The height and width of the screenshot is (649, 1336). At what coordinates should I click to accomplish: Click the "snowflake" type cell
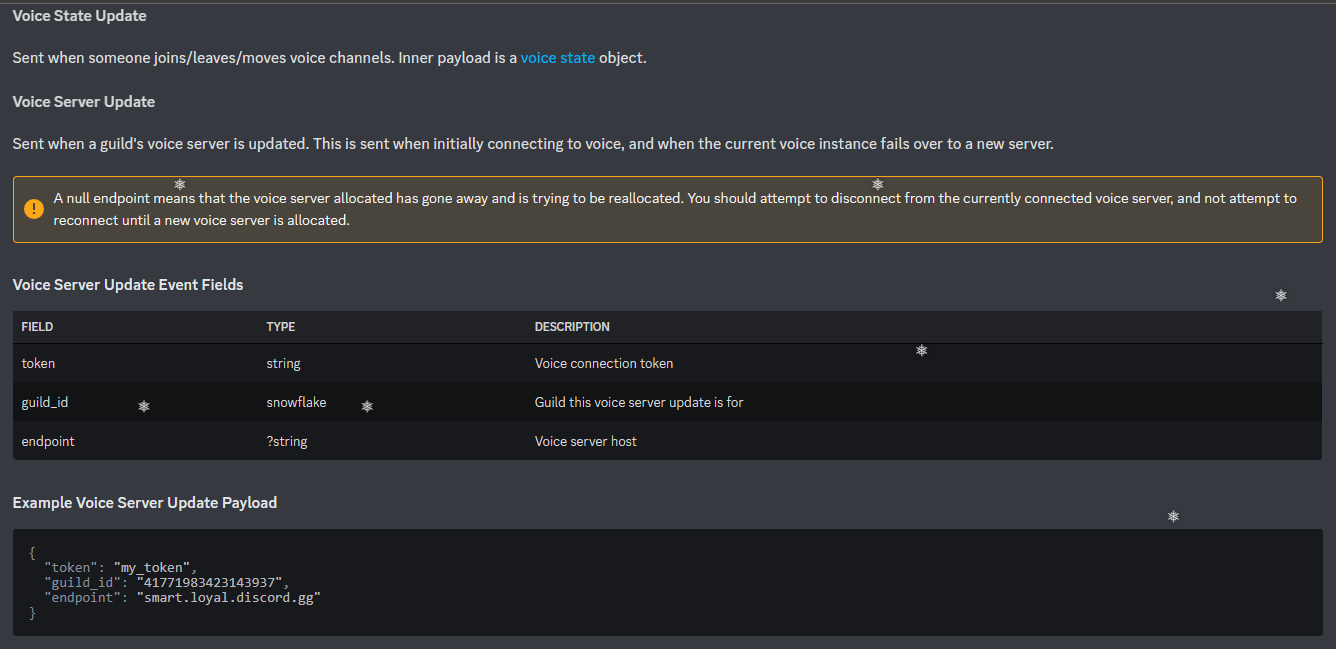pyautogui.click(x=296, y=402)
